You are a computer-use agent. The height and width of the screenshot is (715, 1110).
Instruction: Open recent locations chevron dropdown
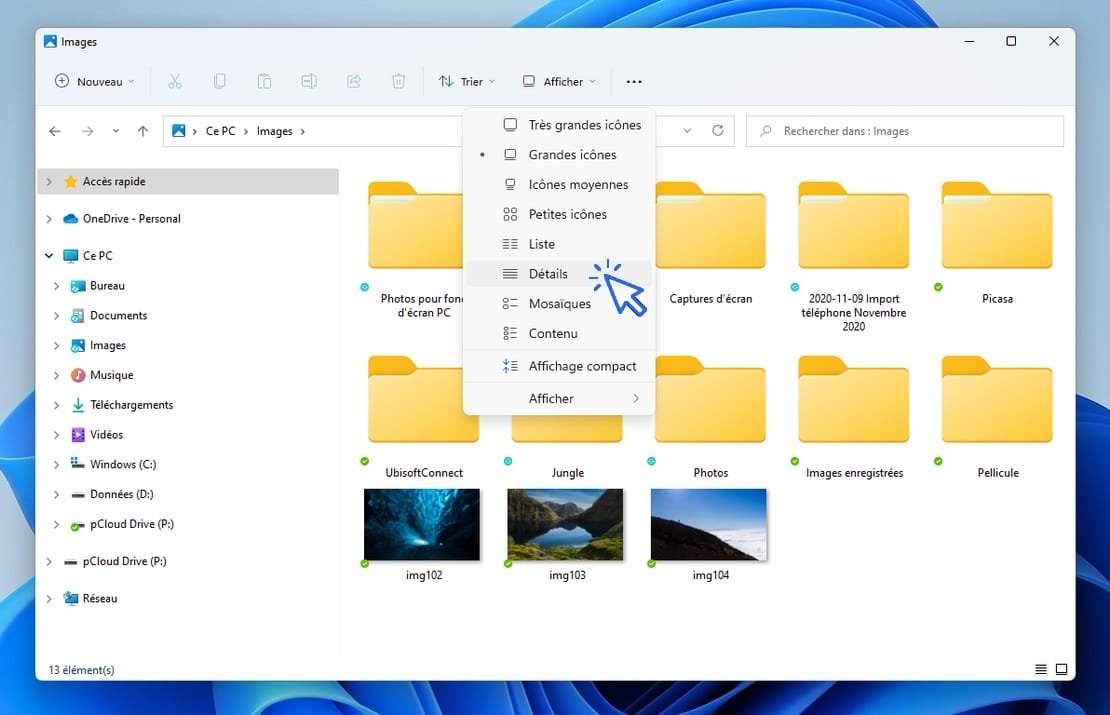(115, 131)
